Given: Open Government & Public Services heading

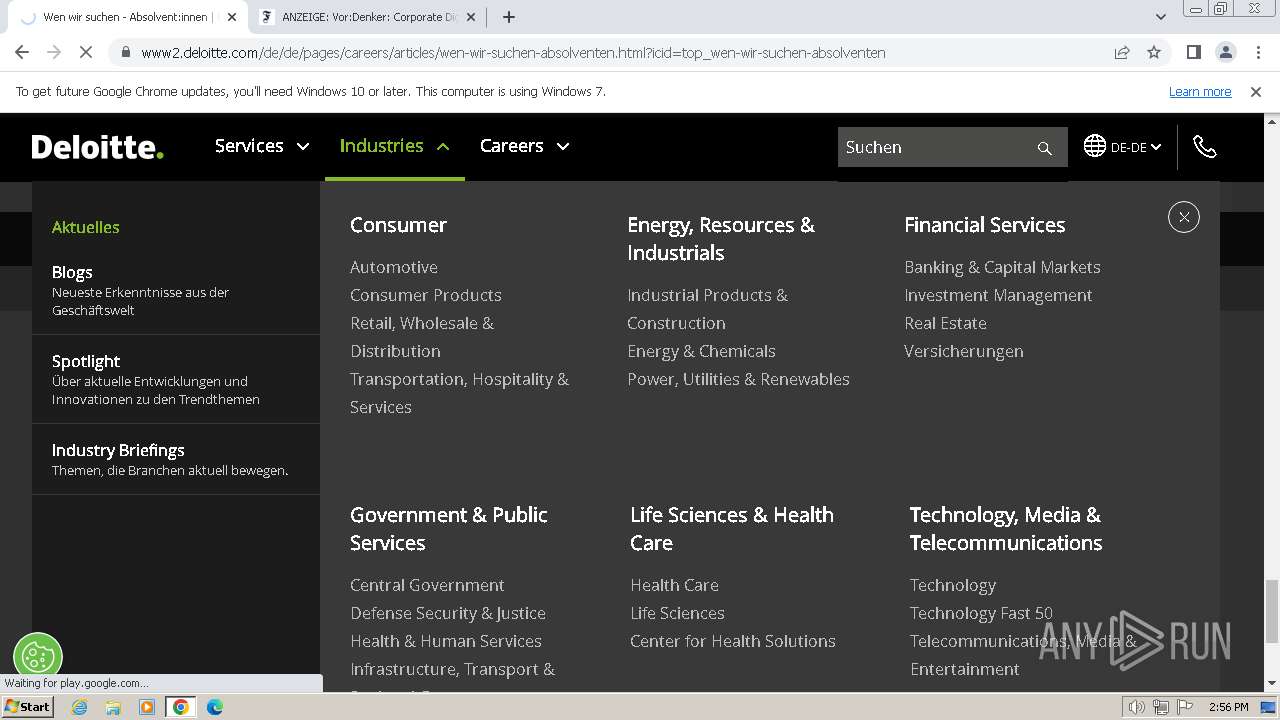Looking at the screenshot, I should pyautogui.click(x=449, y=529).
